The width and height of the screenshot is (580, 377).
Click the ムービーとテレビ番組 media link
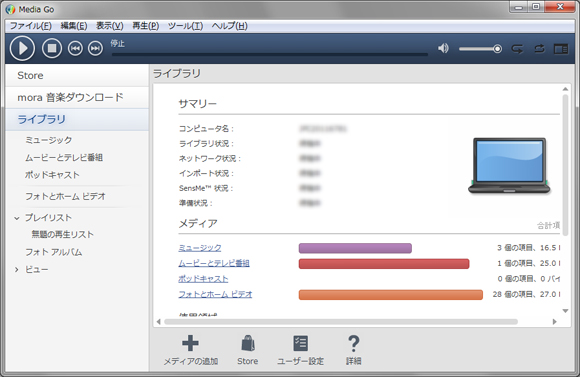[x=214, y=263]
